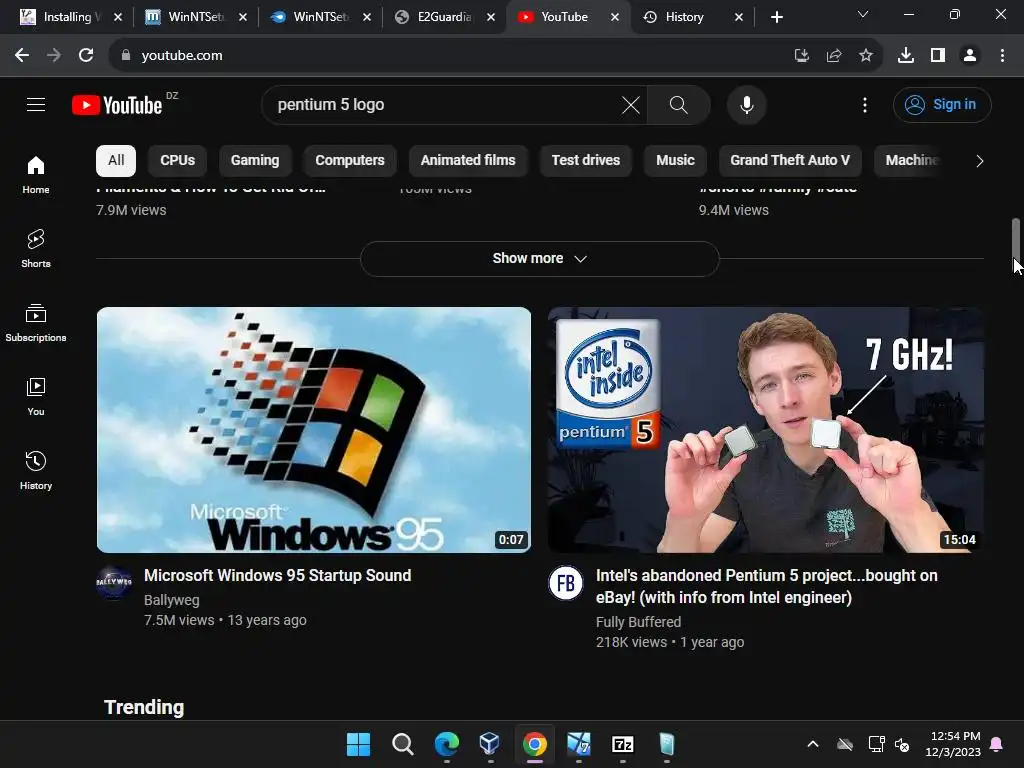Expand the Show more section
The image size is (1024, 768).
click(539, 259)
